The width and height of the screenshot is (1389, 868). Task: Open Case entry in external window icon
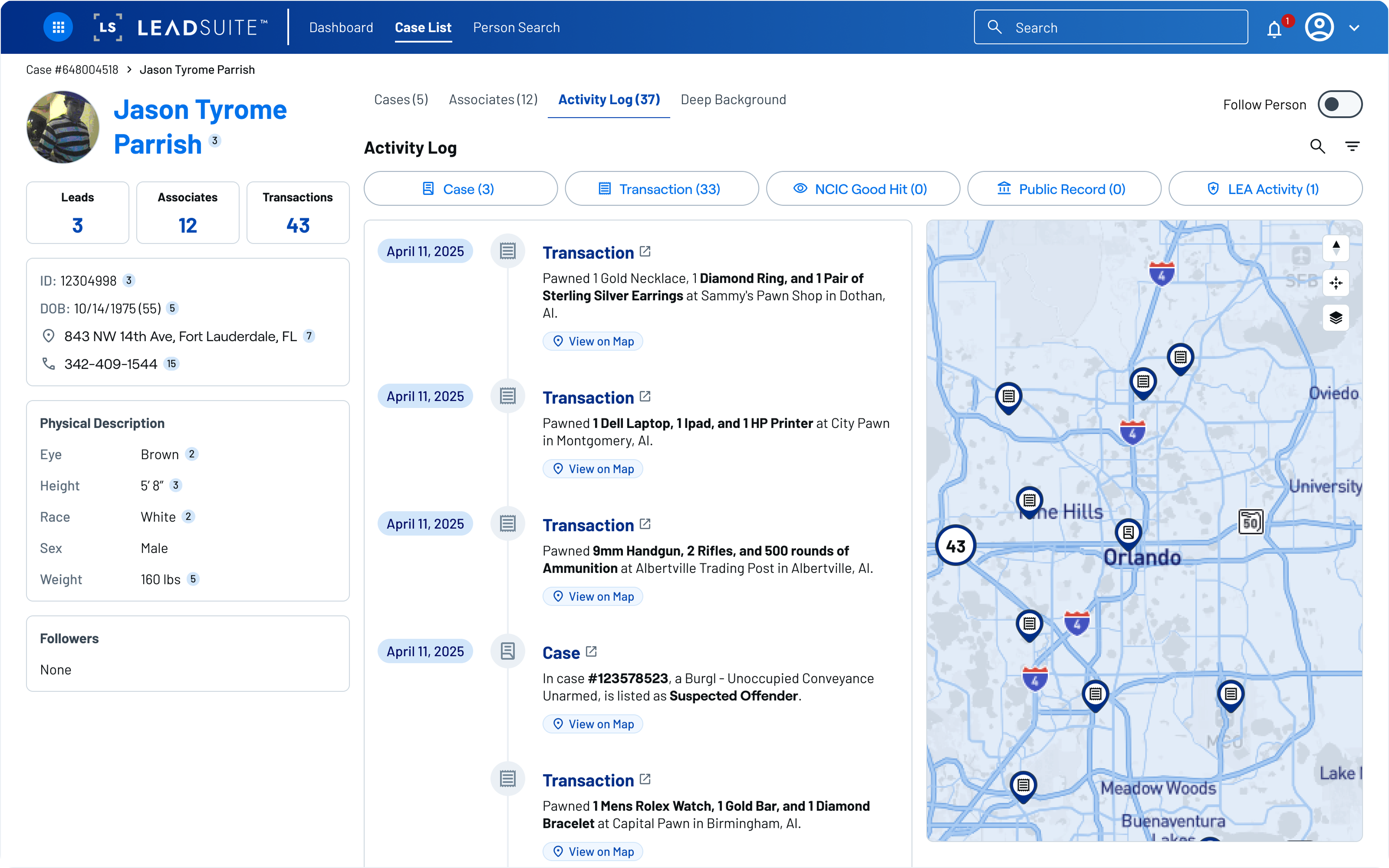[591, 651]
